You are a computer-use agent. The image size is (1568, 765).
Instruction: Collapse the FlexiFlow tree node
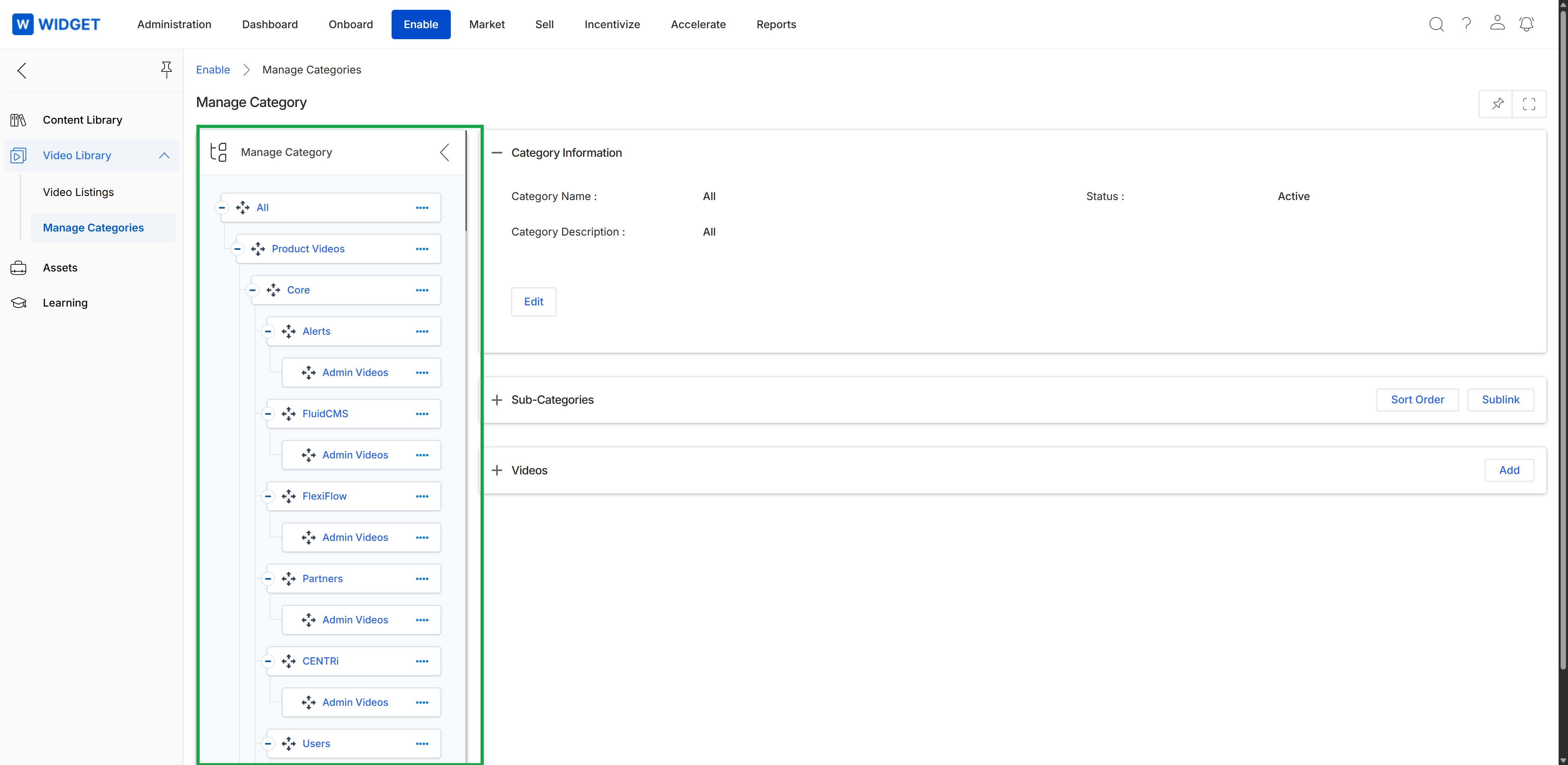(x=268, y=496)
